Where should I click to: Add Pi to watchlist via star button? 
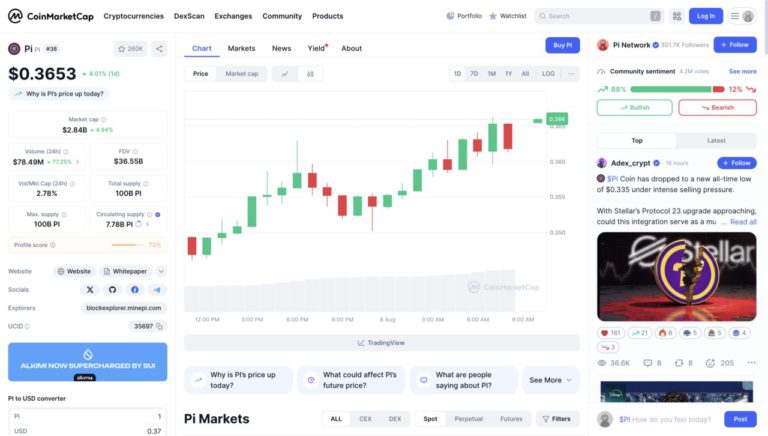pyautogui.click(x=130, y=48)
